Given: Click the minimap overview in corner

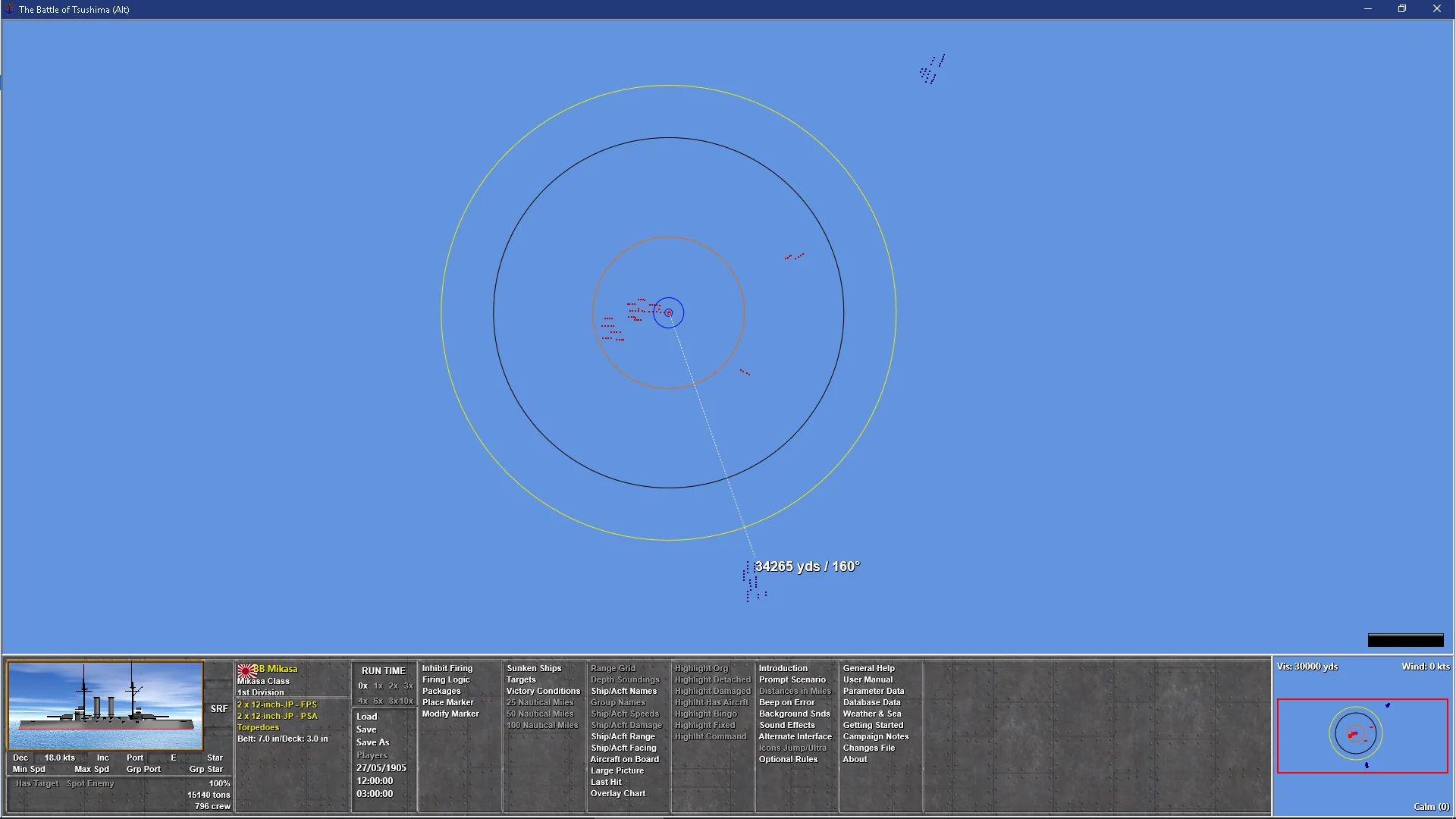Looking at the screenshot, I should coord(1362,736).
